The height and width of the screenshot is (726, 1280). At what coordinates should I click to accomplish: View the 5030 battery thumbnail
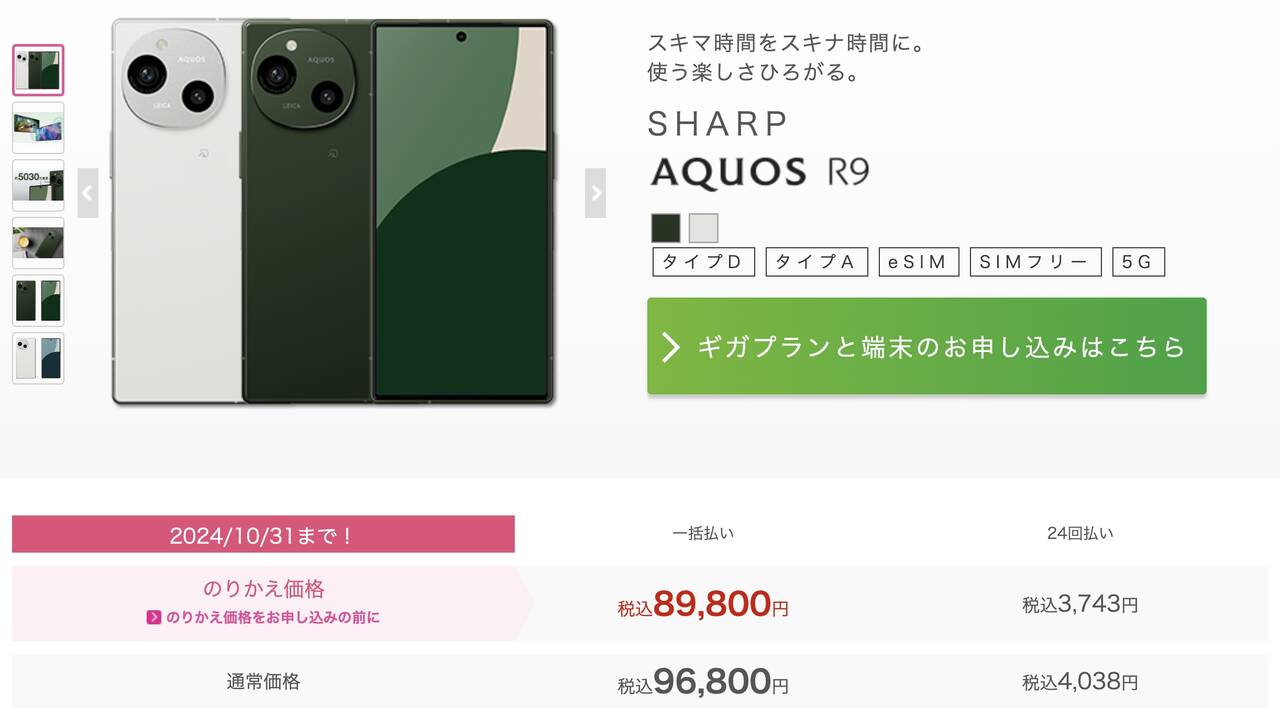tap(38, 185)
